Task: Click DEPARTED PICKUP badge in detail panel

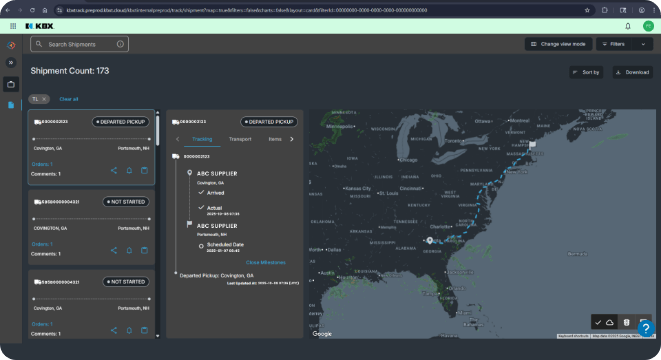Action: [x=269, y=122]
